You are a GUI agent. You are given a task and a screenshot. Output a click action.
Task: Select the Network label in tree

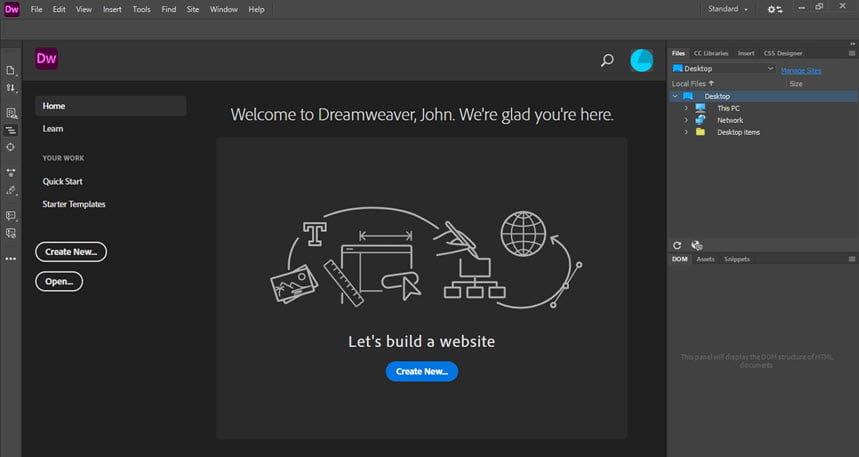pyautogui.click(x=730, y=120)
